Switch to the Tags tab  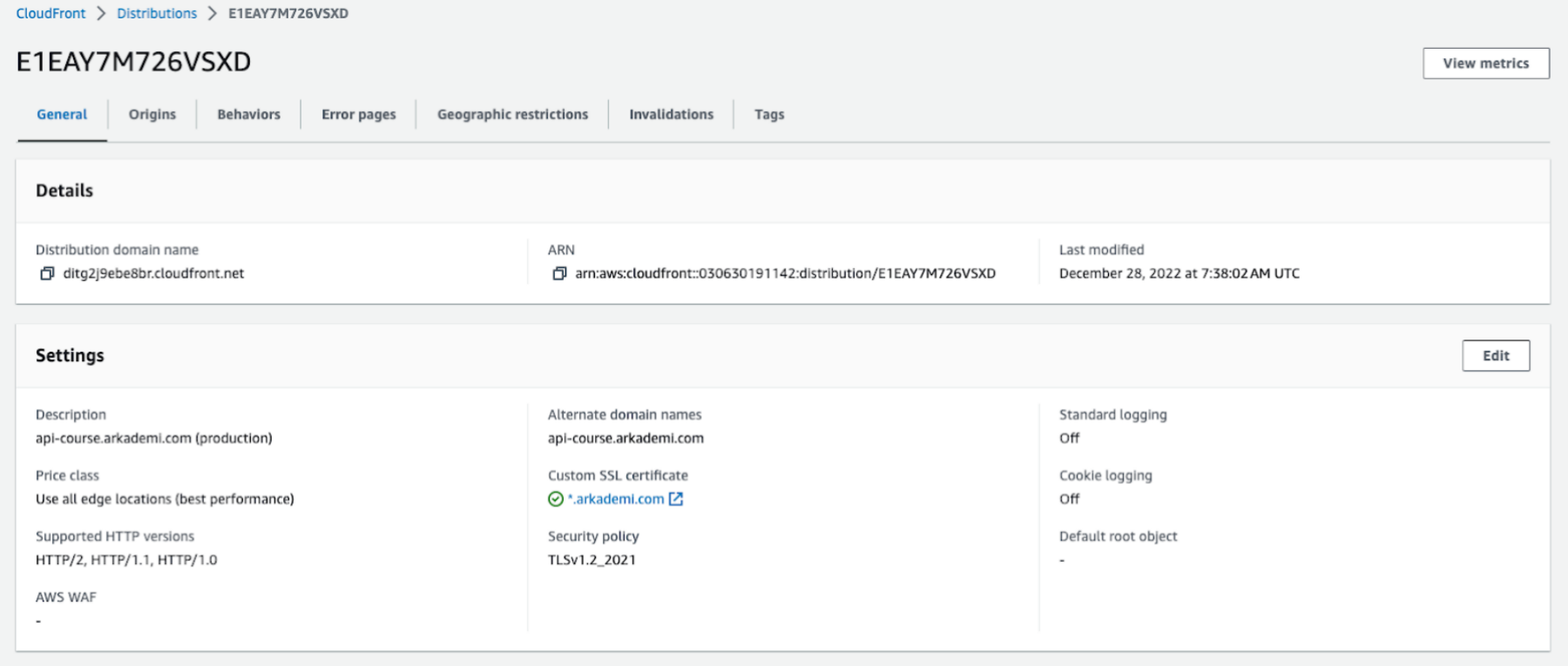(769, 114)
